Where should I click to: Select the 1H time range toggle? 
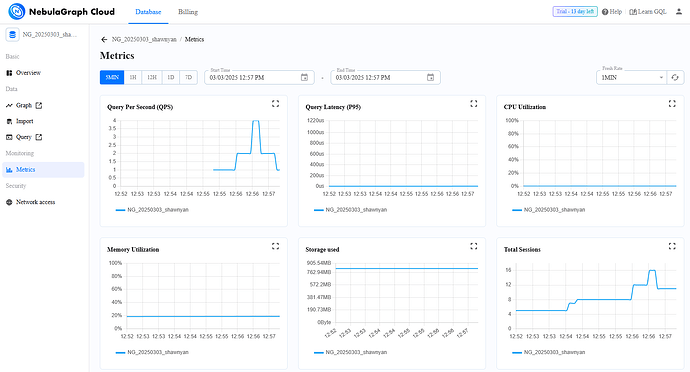133,77
